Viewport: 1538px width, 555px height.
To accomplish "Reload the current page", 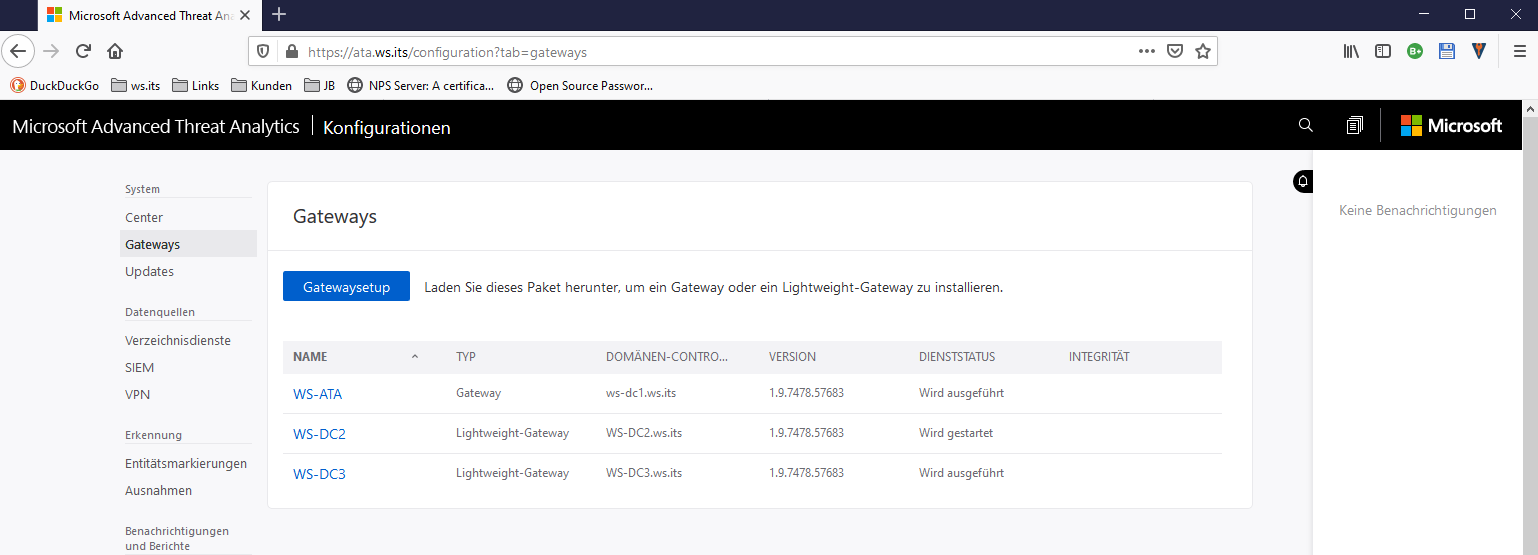I will point(84,51).
